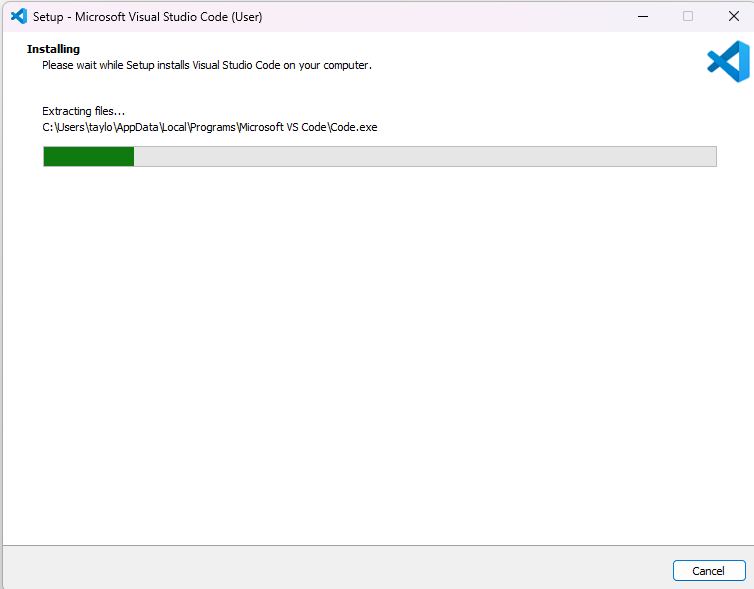
Task: Click the Setup window title text
Action: (148, 17)
